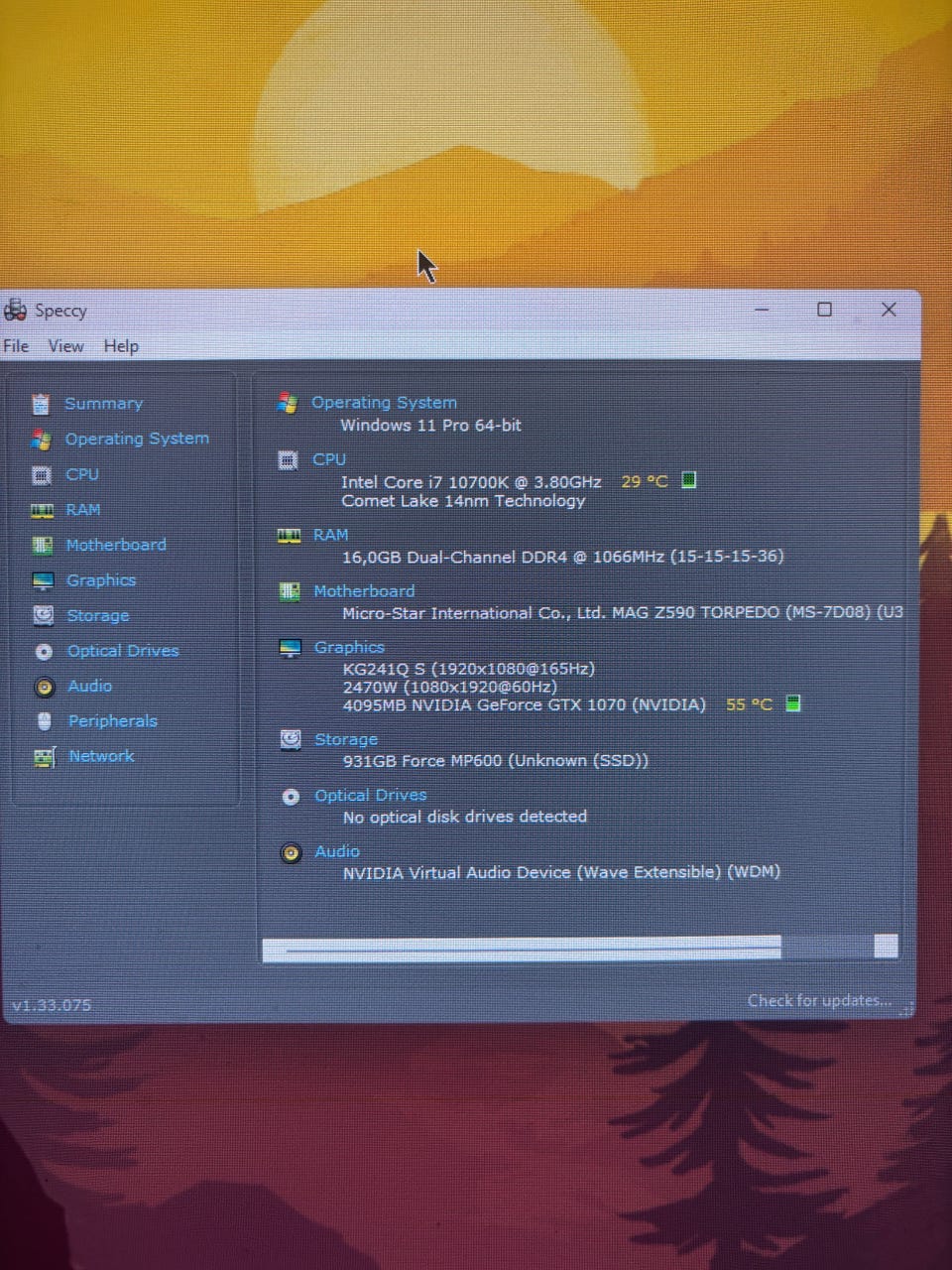Open the CPU heading link in summary
Screen dimensions: 952x1270
click(329, 459)
